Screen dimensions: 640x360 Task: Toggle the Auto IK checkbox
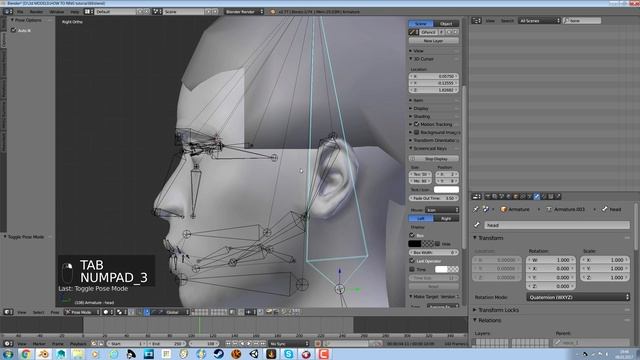click(13, 31)
